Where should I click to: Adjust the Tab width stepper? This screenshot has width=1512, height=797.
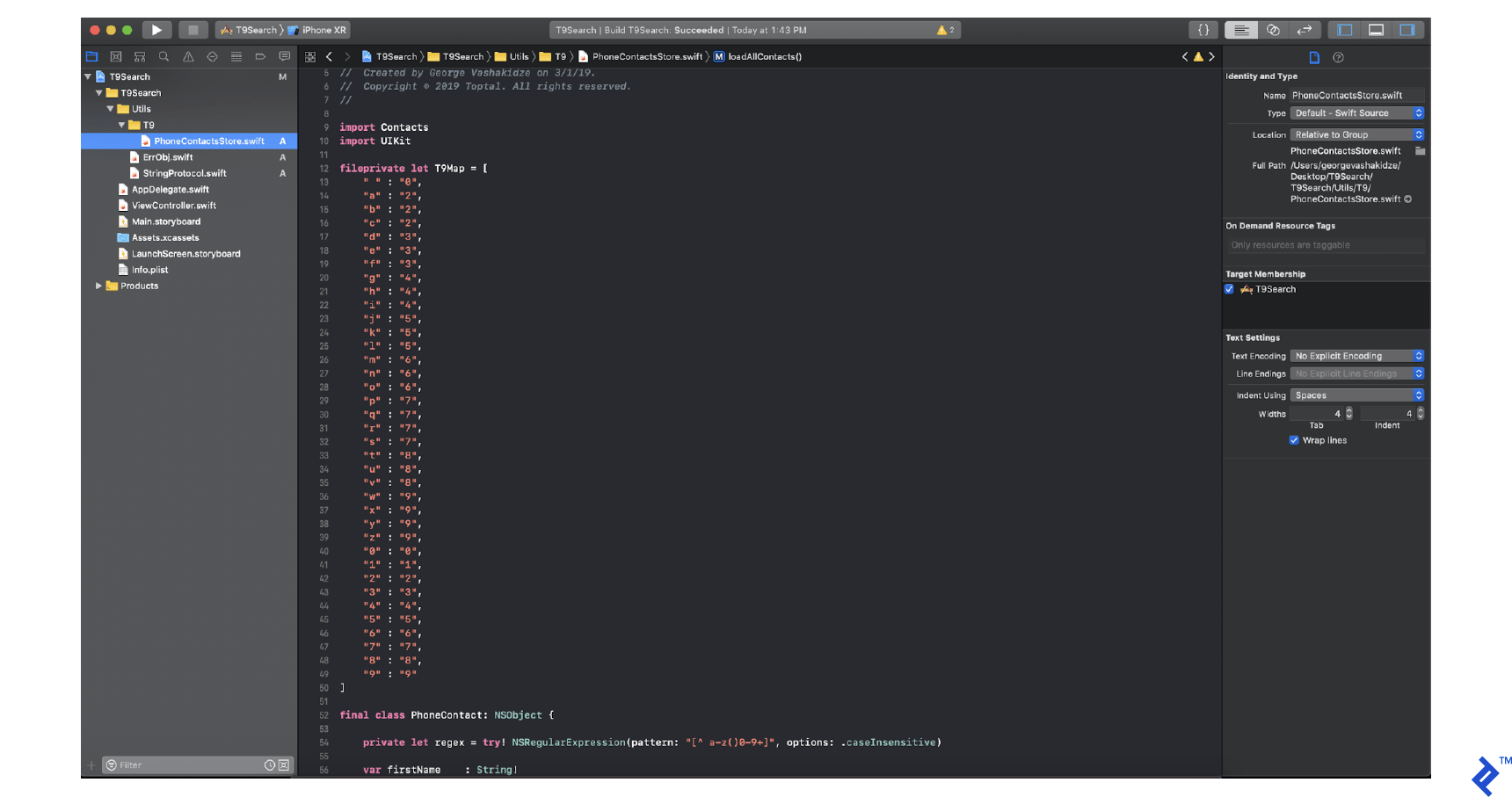point(1349,413)
